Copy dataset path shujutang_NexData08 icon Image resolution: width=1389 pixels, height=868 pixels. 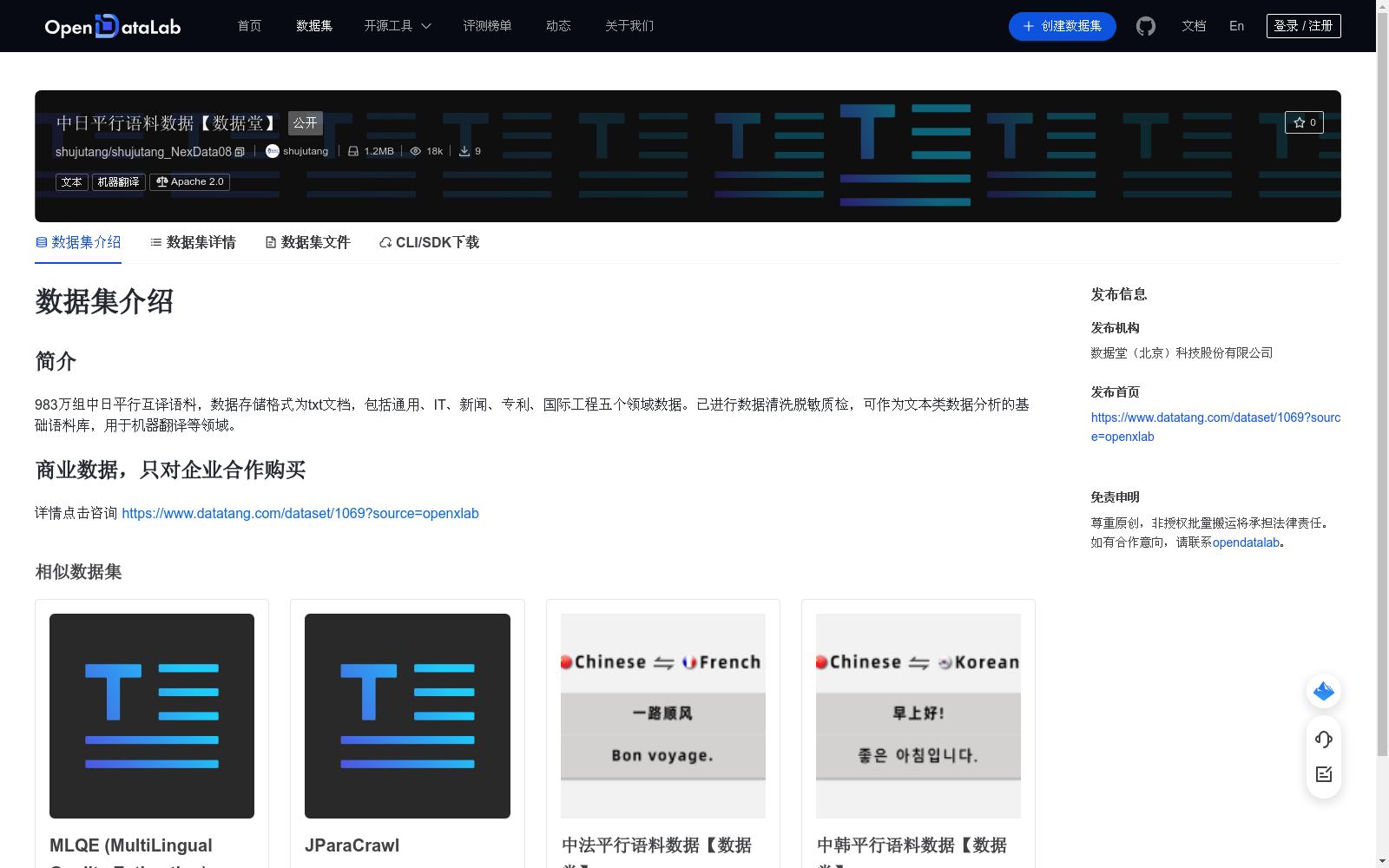point(240,152)
